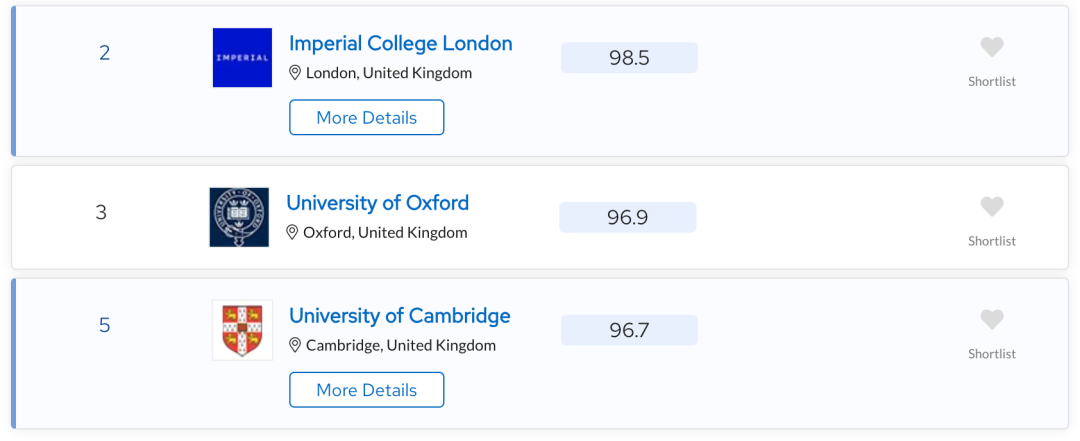The height and width of the screenshot is (441, 1080).
Task: Click rank number 2 on Imperial row
Action: click(105, 53)
